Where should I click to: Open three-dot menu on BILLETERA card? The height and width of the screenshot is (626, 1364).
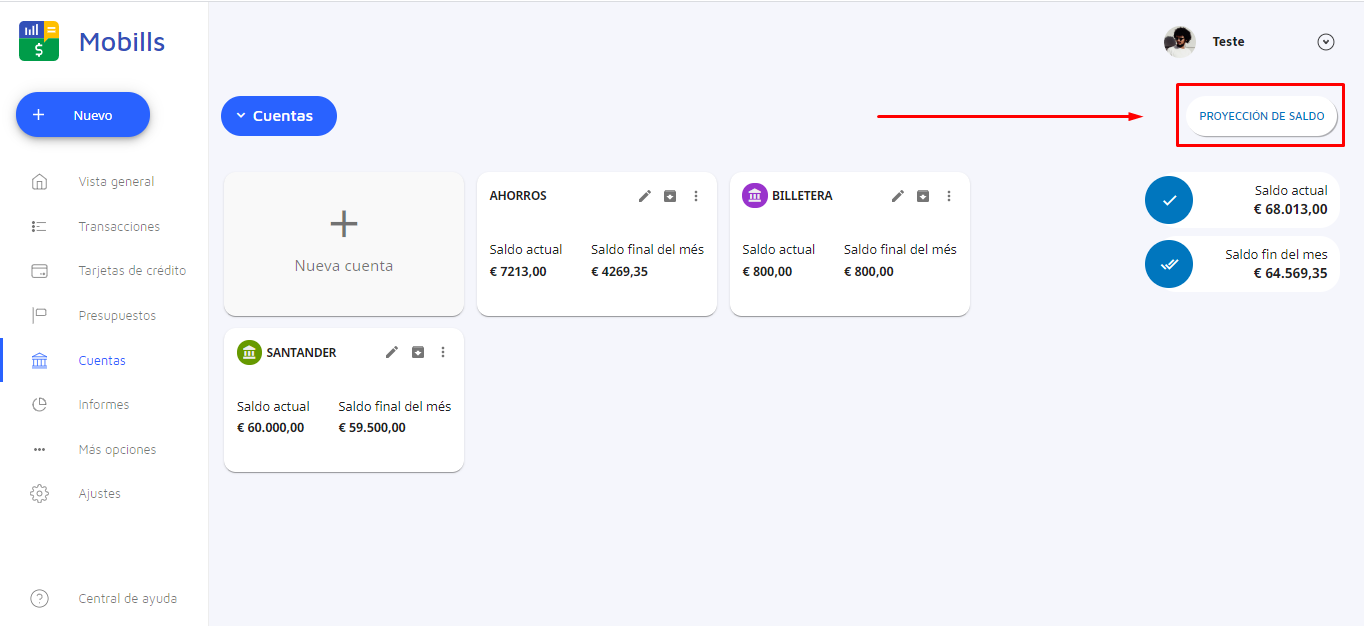click(x=949, y=196)
